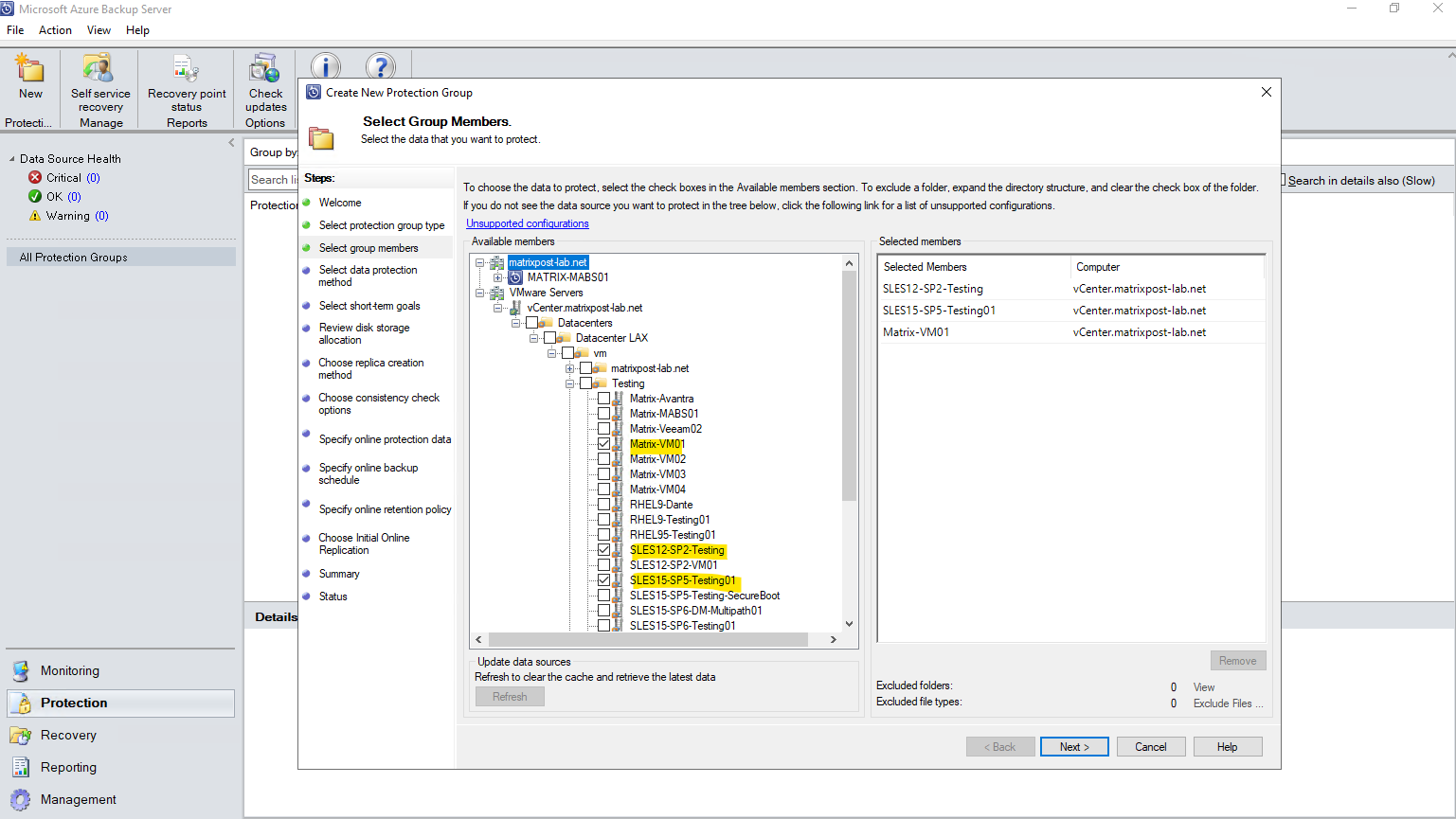Image resolution: width=1456 pixels, height=819 pixels.
Task: Click scroll down arrow in members tree
Action: point(849,624)
